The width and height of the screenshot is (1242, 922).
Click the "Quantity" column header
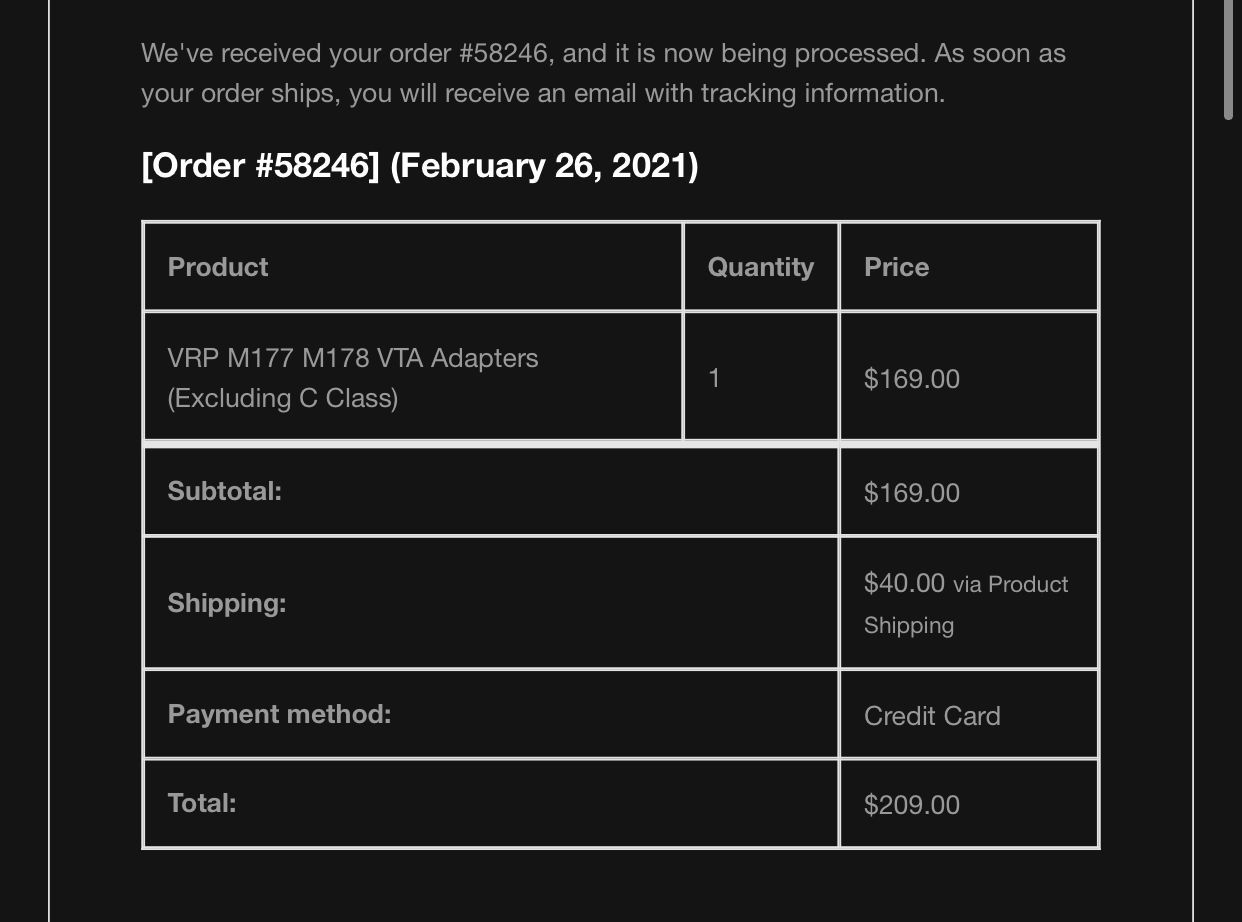tap(760, 267)
